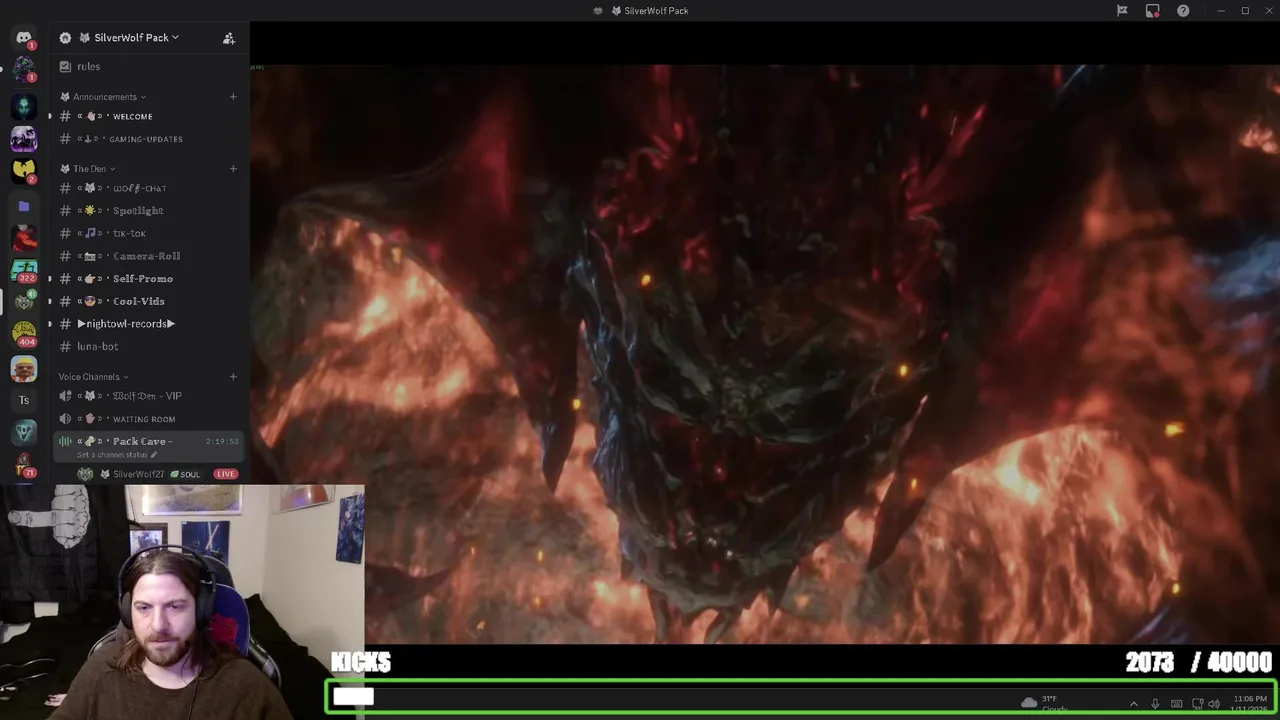The image size is (1280, 720).
Task: Open Discord help question mark icon
Action: tap(1183, 11)
